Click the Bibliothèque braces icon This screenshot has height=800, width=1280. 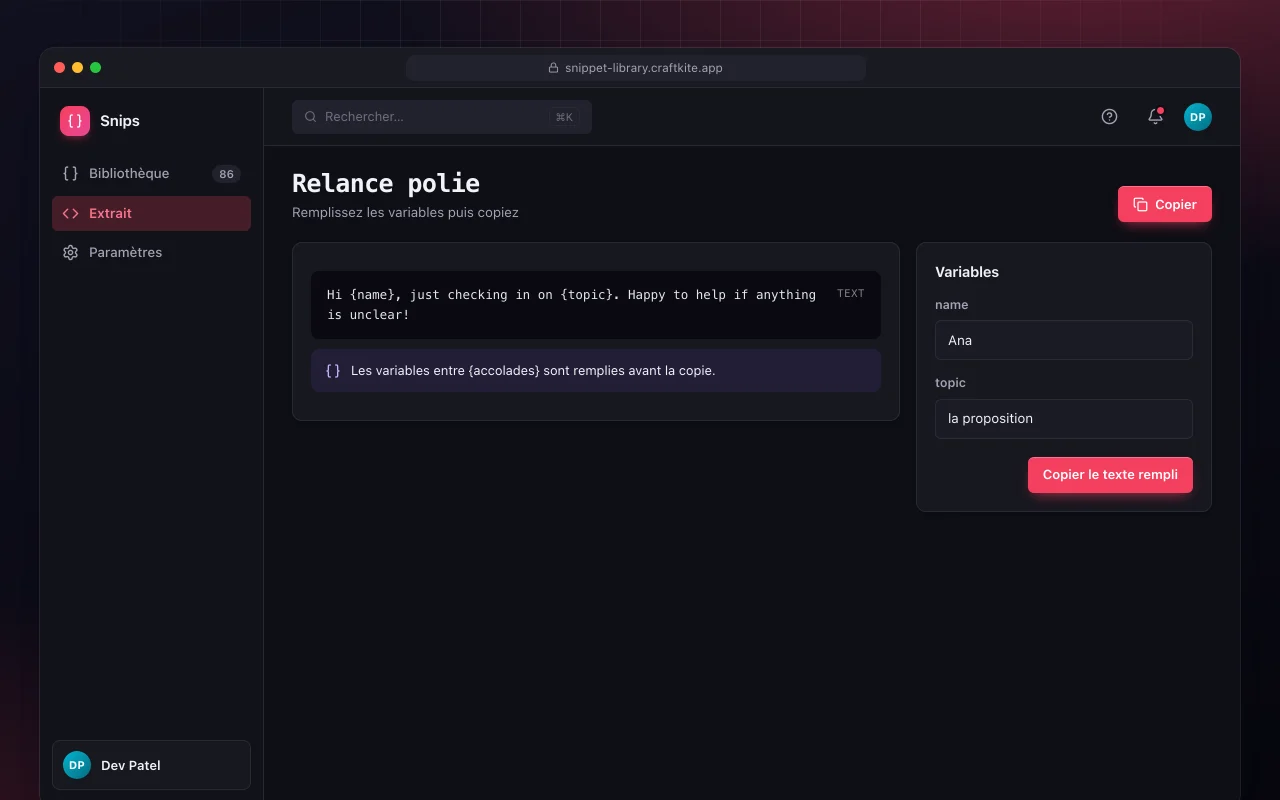[70, 173]
